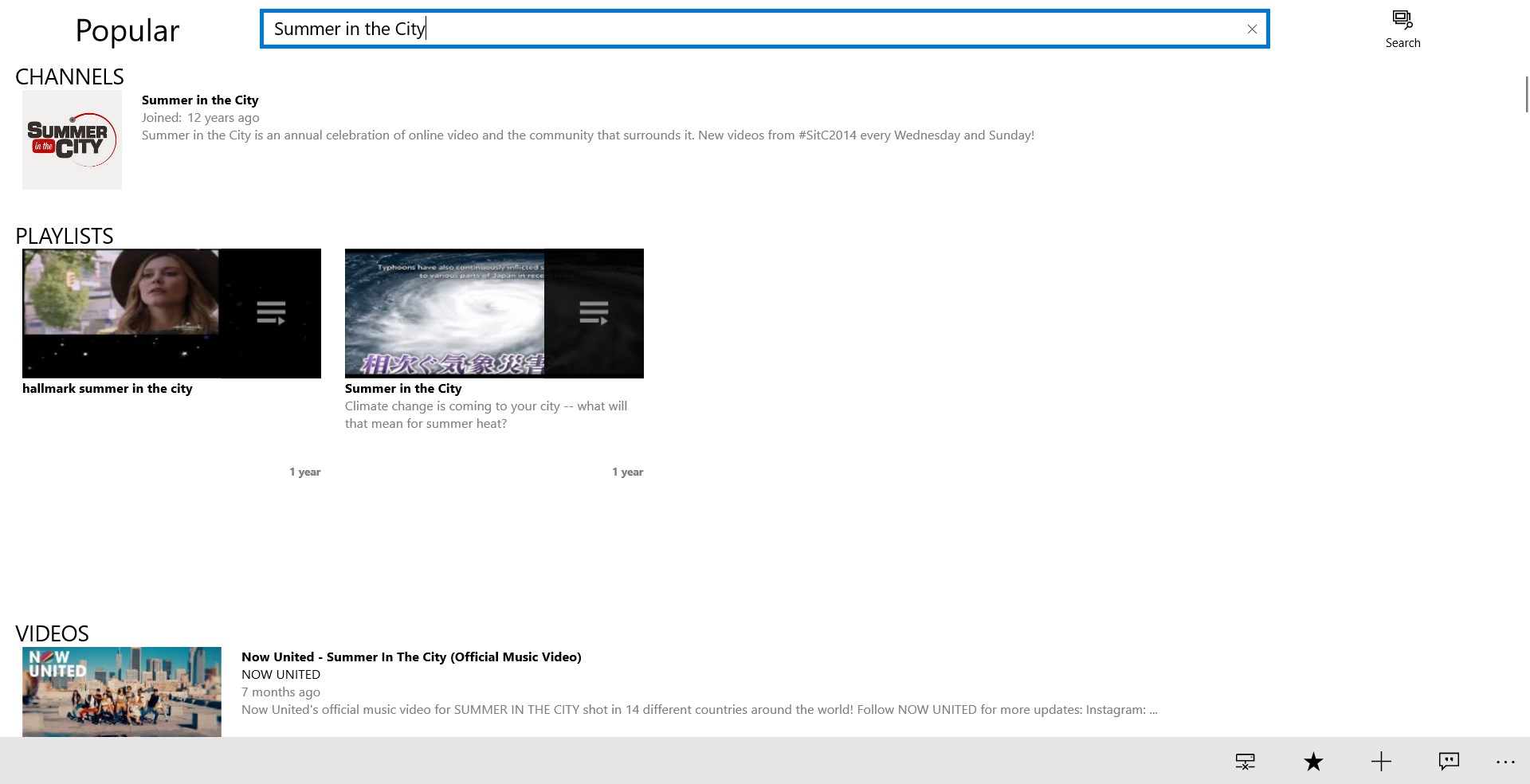1530x784 pixels.
Task: Open the typhoon satellite playlist thumbnail
Action: (x=494, y=313)
